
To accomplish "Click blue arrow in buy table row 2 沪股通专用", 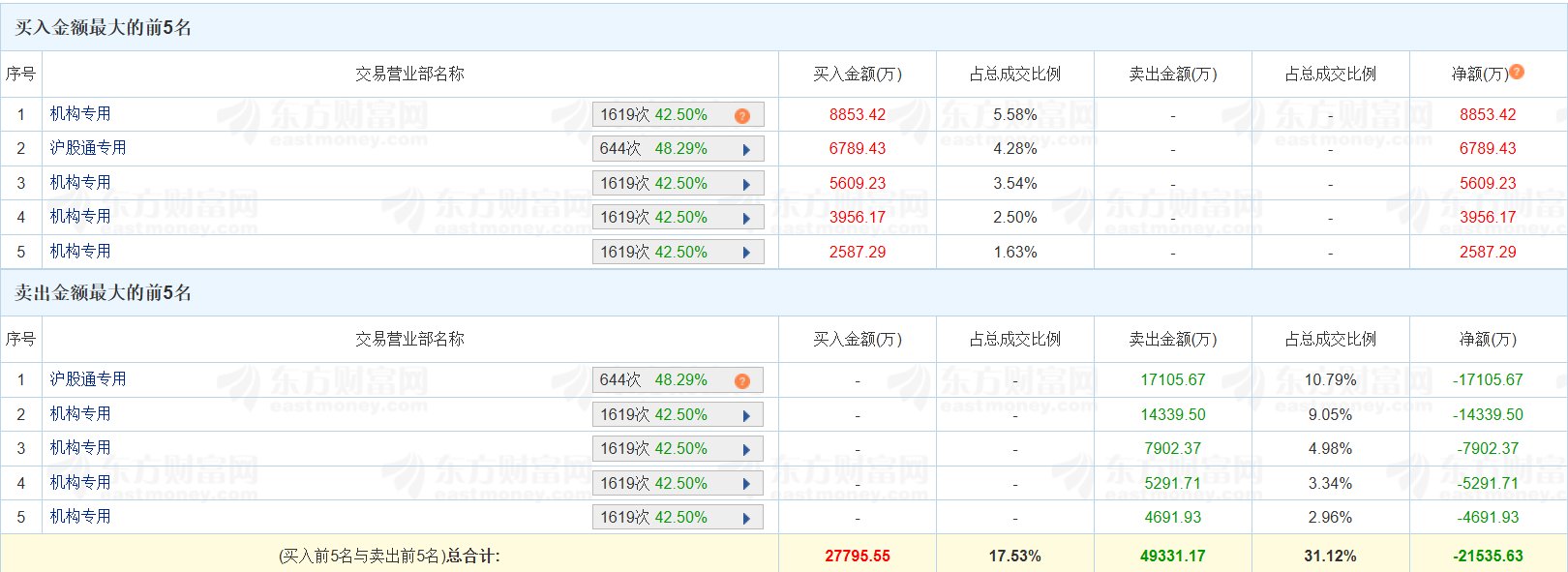I will 746,150.
